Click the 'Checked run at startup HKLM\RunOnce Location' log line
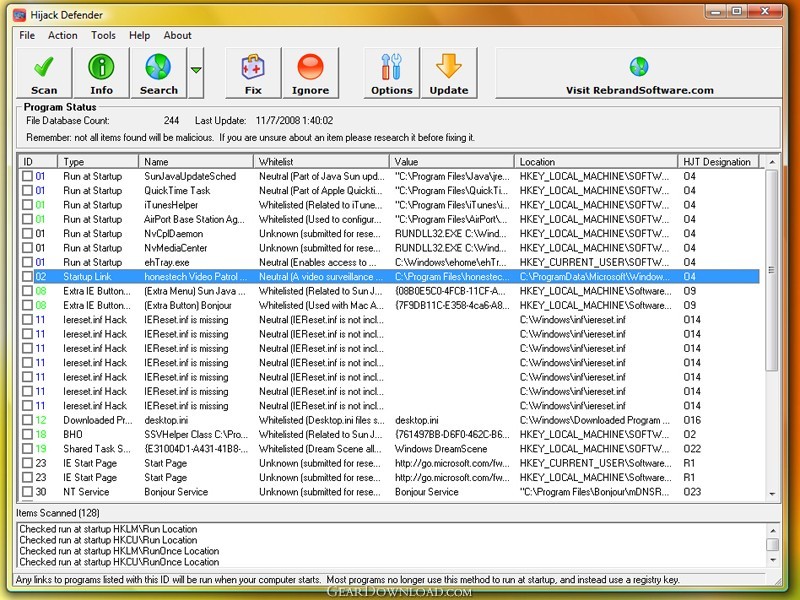The image size is (800, 600). tap(119, 551)
